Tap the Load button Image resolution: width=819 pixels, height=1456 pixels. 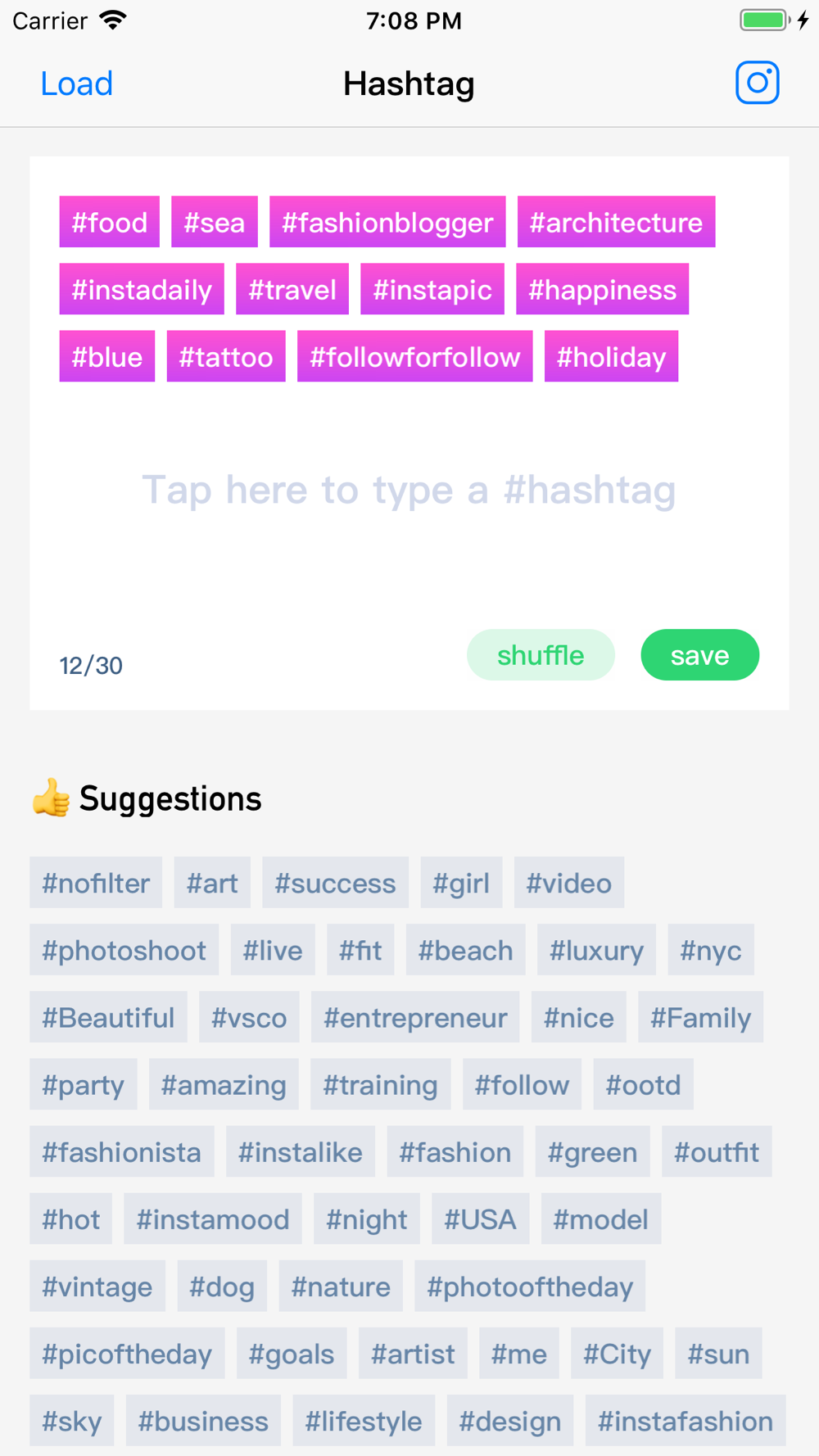tap(77, 84)
